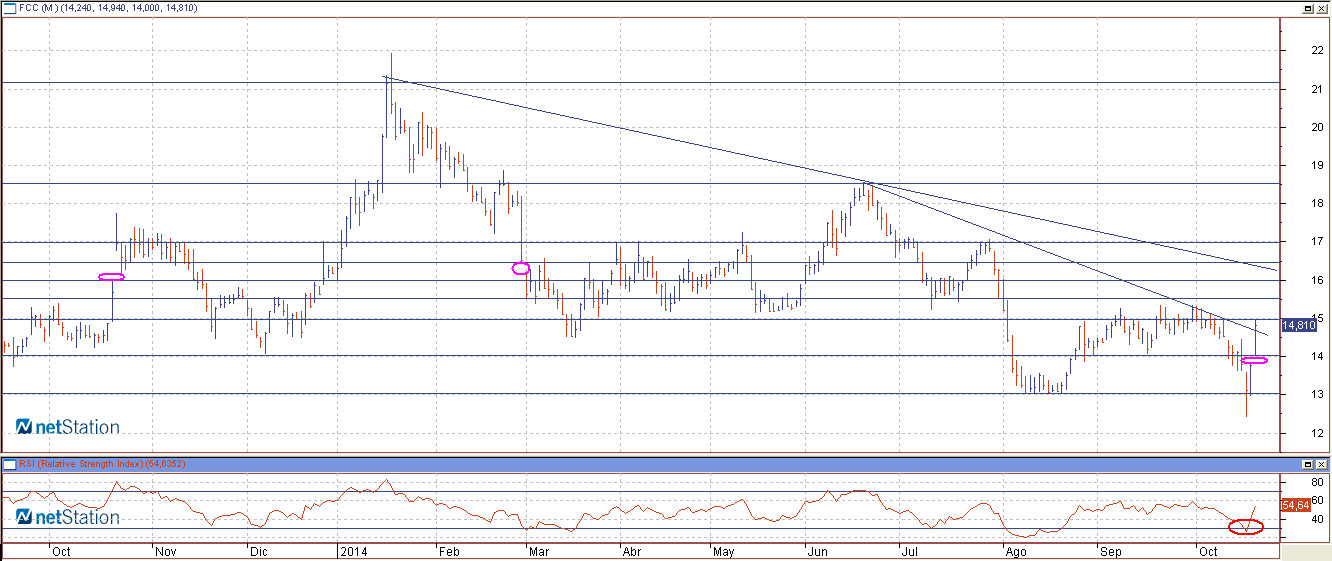Select the magenta ellipse near October price gap

click(x=1254, y=360)
